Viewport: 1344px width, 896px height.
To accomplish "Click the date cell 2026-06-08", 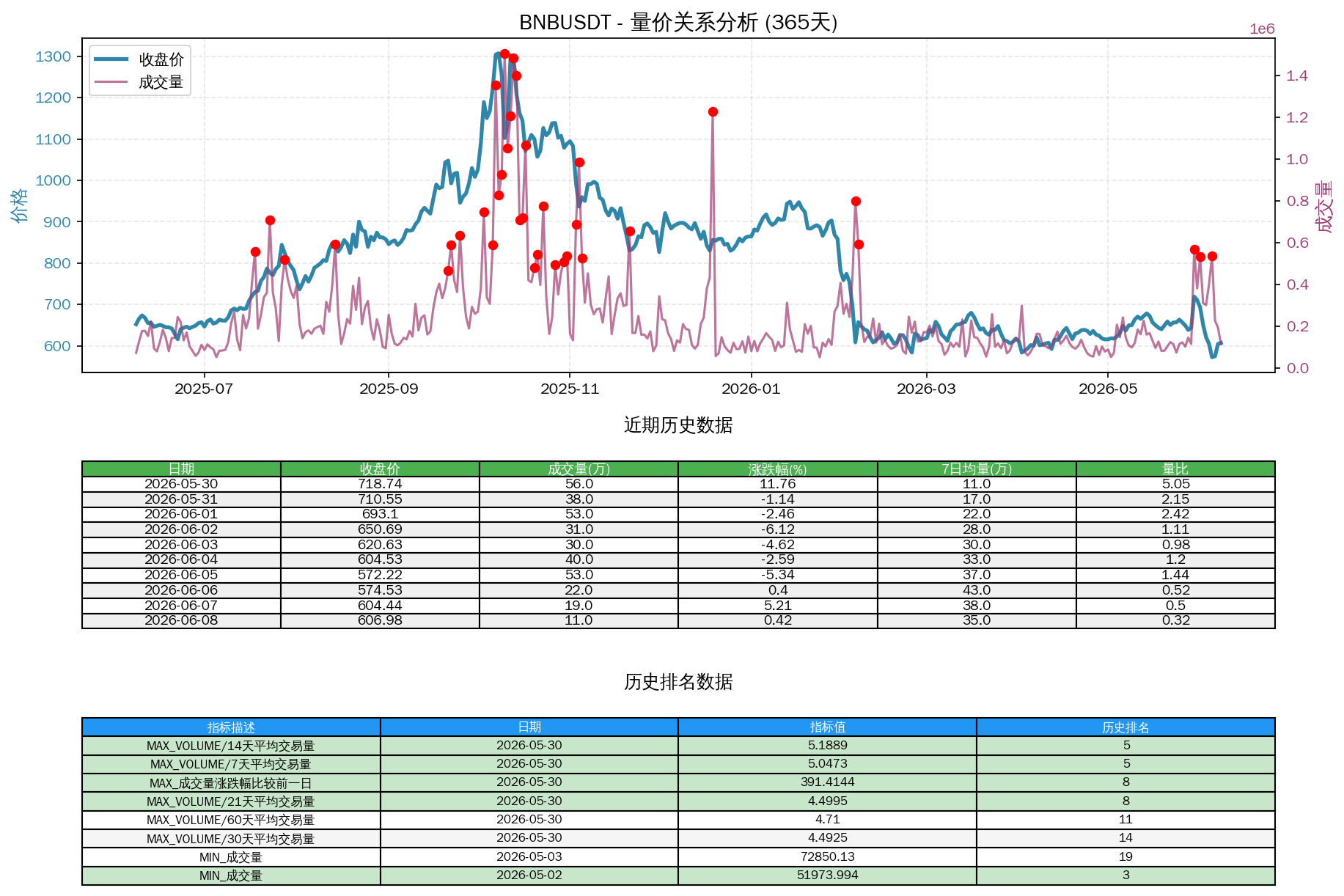I will click(x=181, y=620).
